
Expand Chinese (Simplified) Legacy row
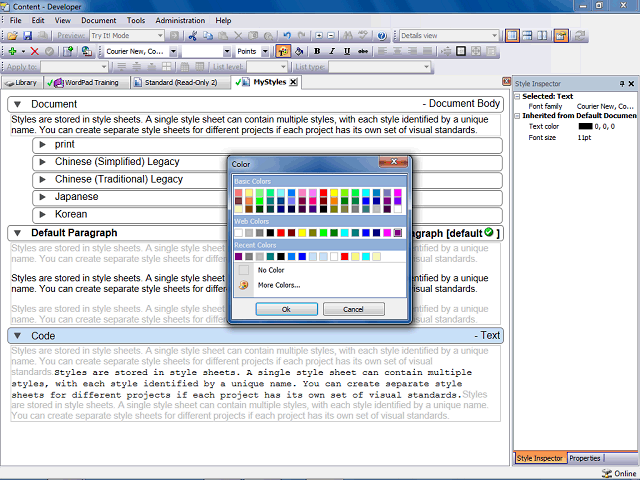pyautogui.click(x=42, y=162)
